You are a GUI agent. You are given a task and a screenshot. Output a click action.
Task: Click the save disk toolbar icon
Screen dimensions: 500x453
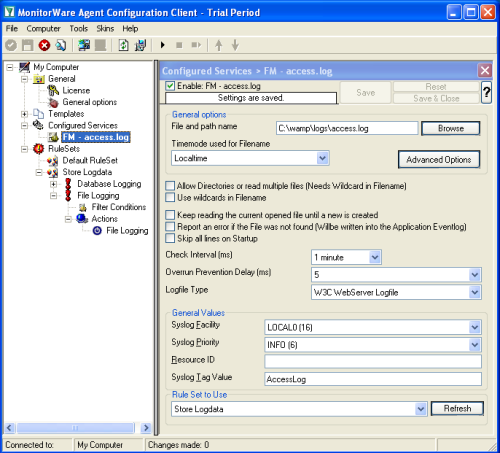tap(28, 45)
